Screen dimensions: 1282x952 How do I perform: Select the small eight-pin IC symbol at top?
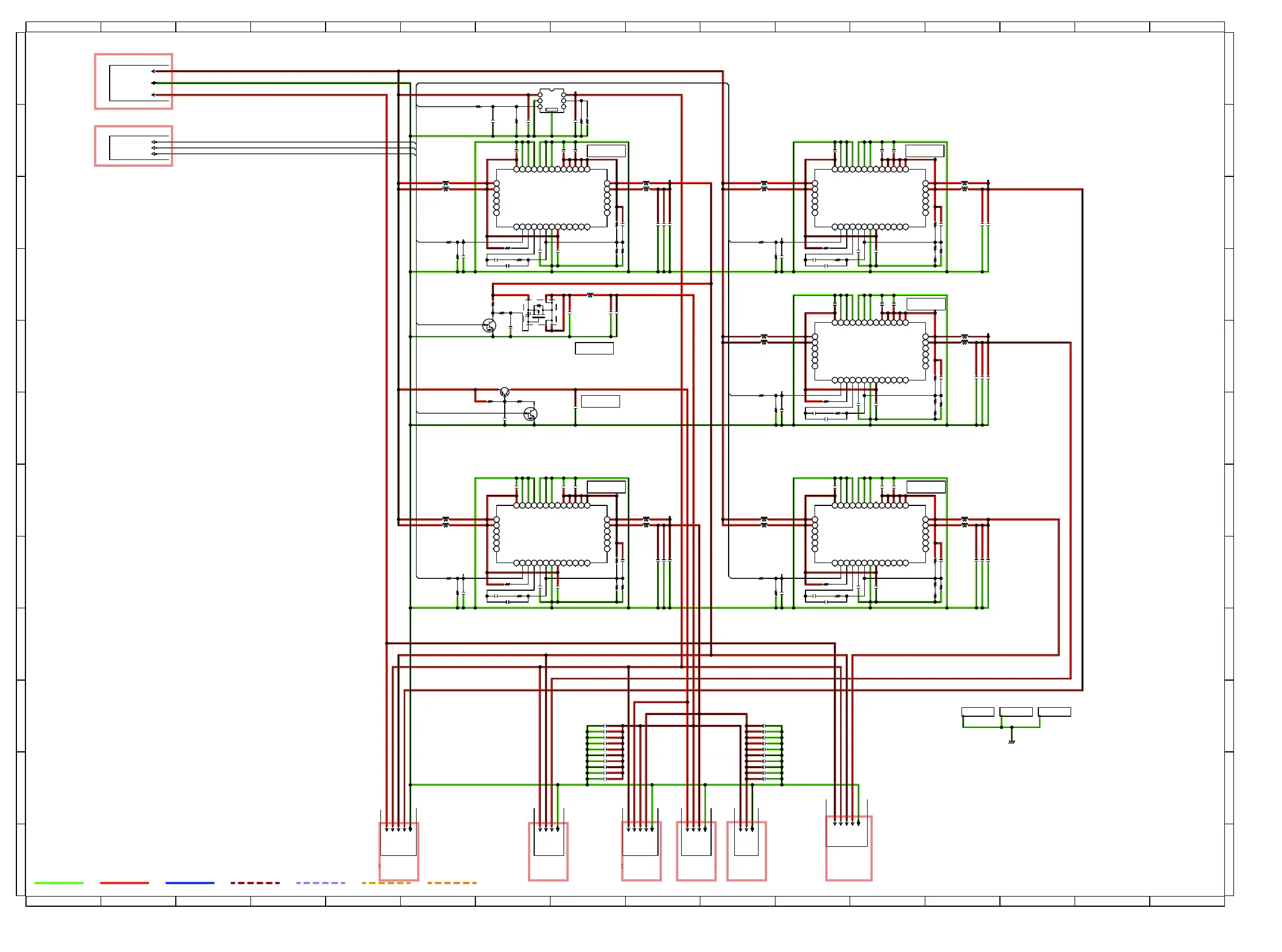(x=551, y=101)
